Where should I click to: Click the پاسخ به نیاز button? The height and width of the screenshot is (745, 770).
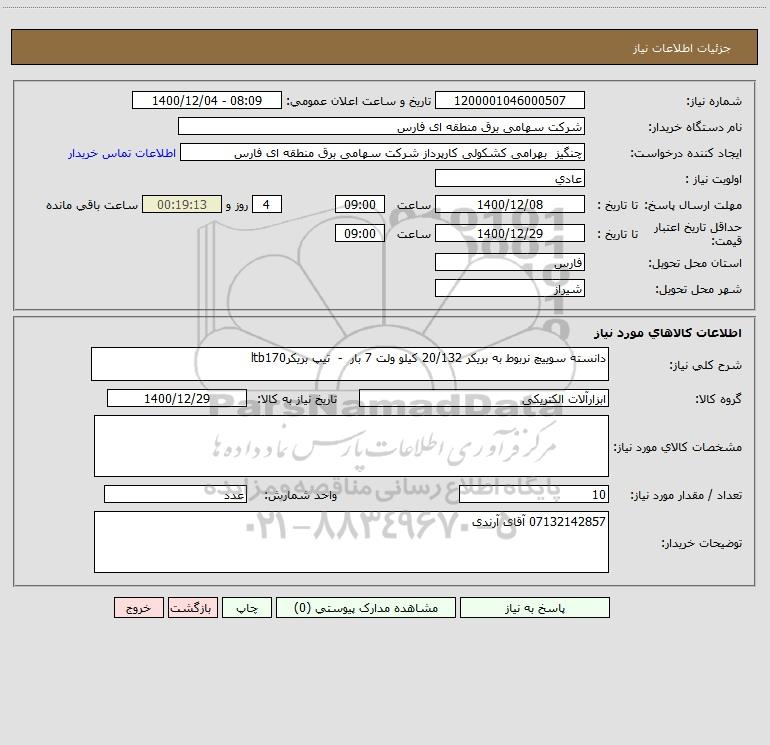click(x=535, y=607)
